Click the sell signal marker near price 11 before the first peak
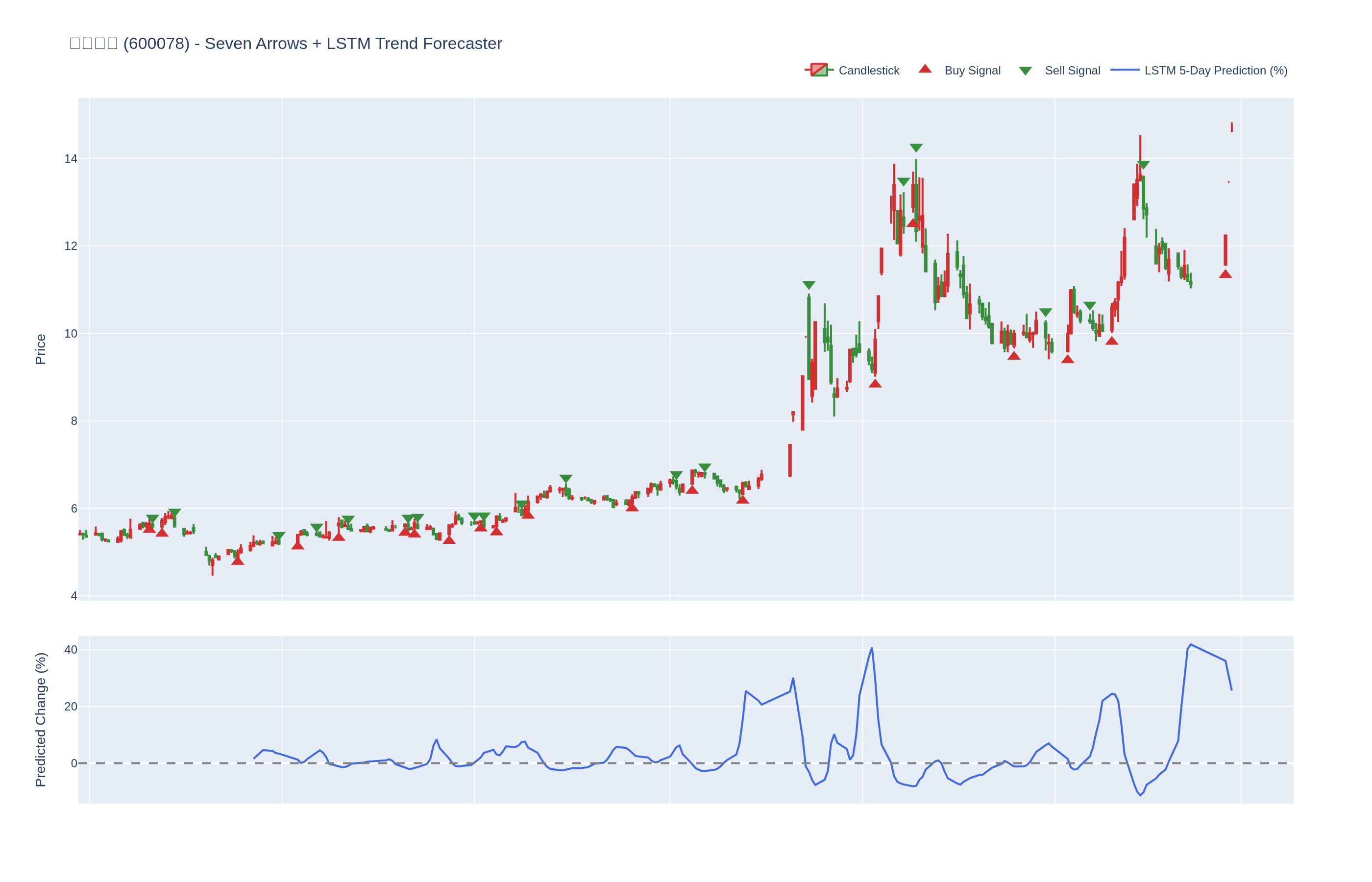 click(x=808, y=285)
